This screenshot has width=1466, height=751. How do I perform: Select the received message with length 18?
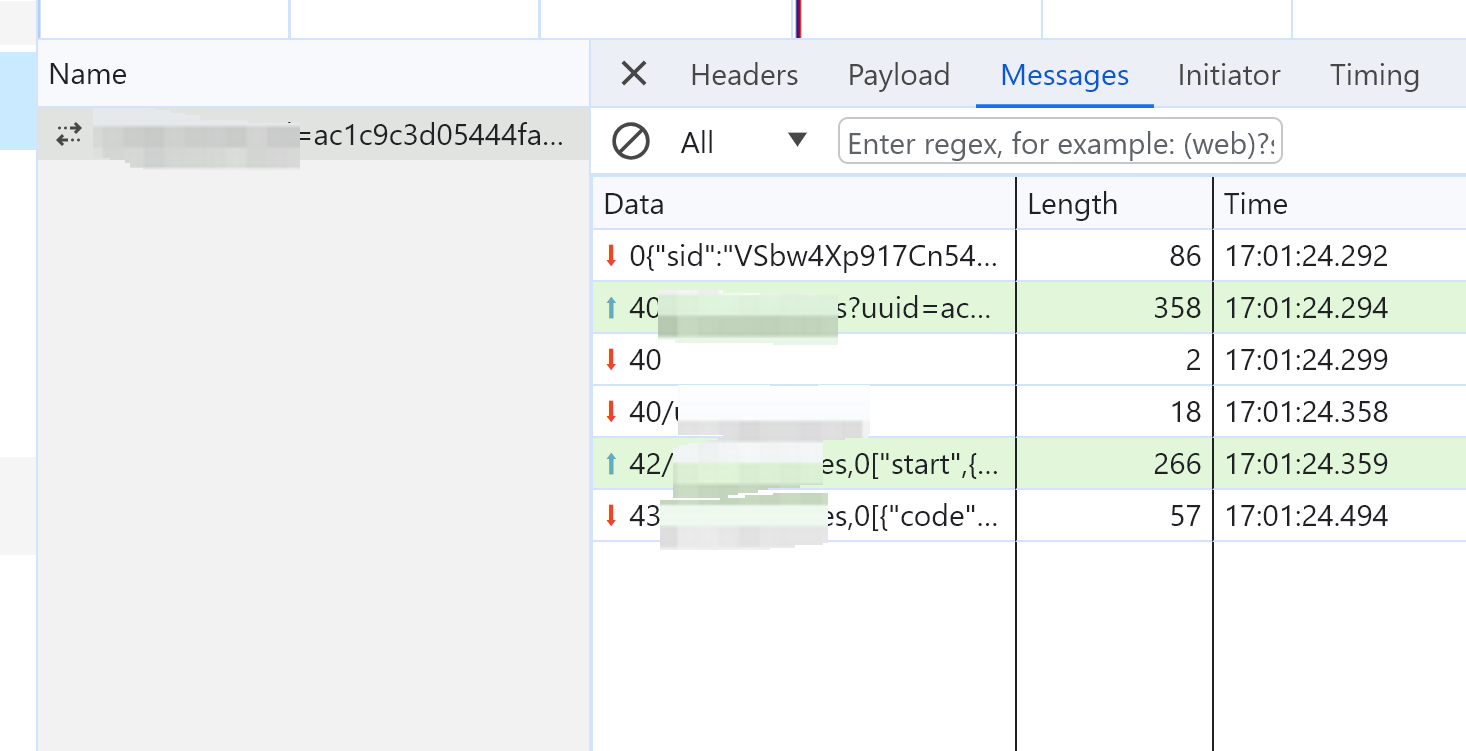pyautogui.click(x=1029, y=412)
